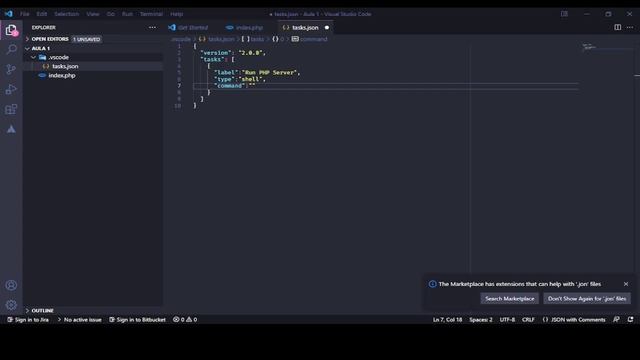Click Search Marketplace button
The width and height of the screenshot is (640, 360).
[509, 299]
